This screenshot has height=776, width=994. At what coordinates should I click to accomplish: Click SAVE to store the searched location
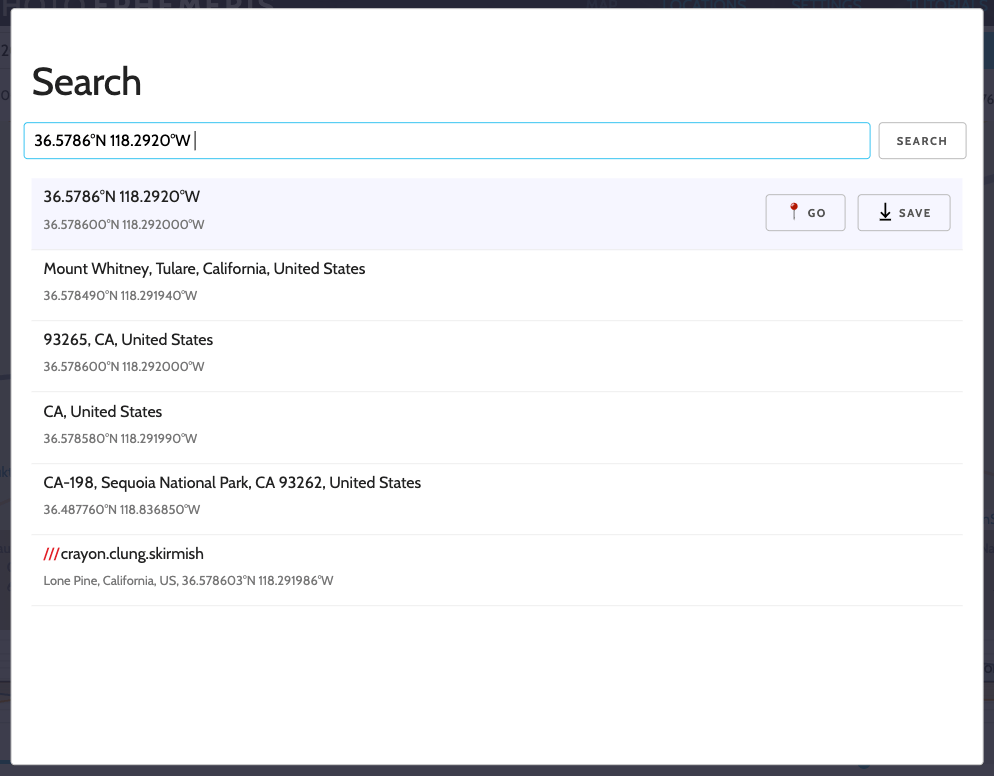pyautogui.click(x=903, y=212)
